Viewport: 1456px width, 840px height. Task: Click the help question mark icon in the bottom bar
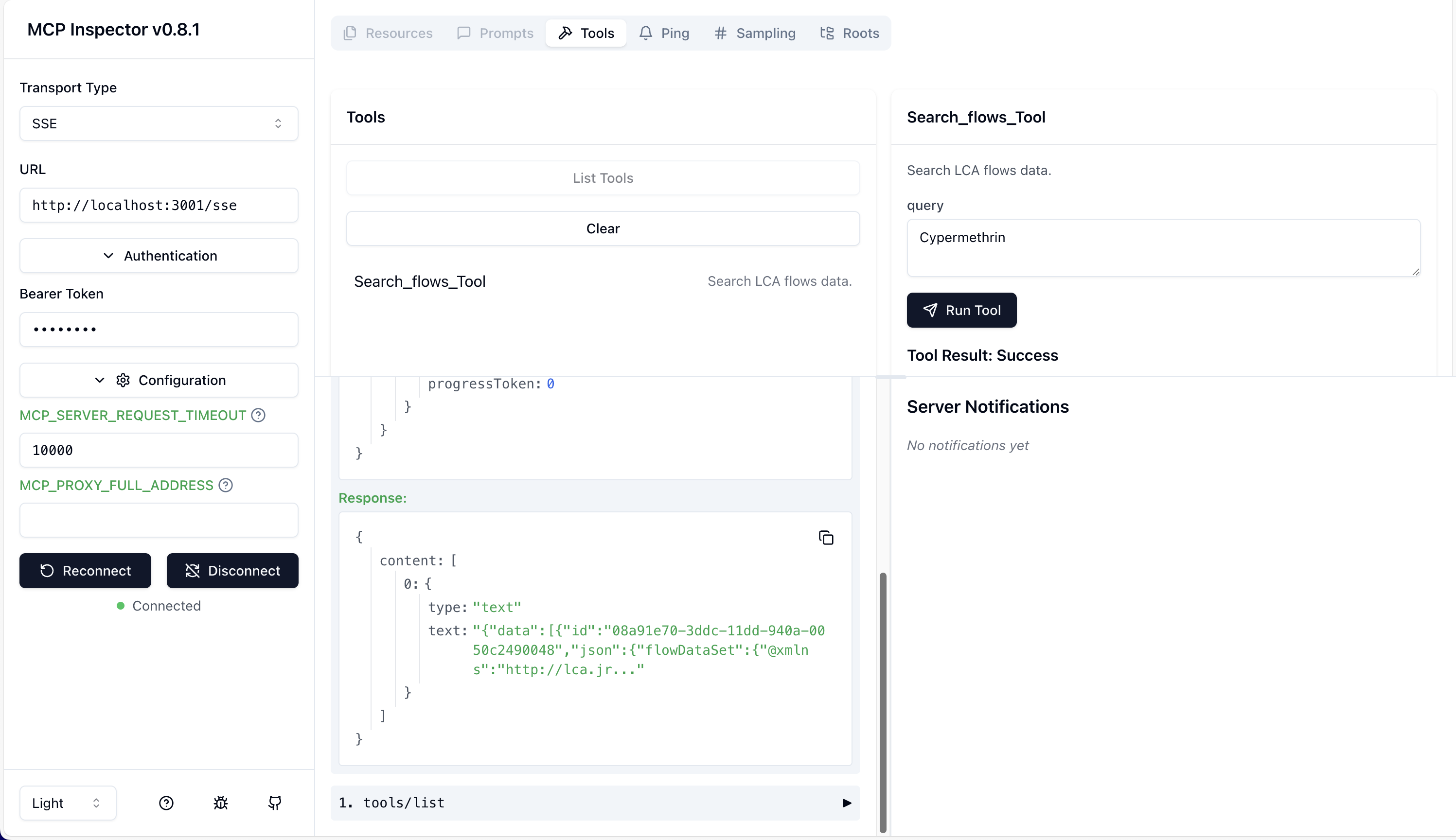(166, 803)
